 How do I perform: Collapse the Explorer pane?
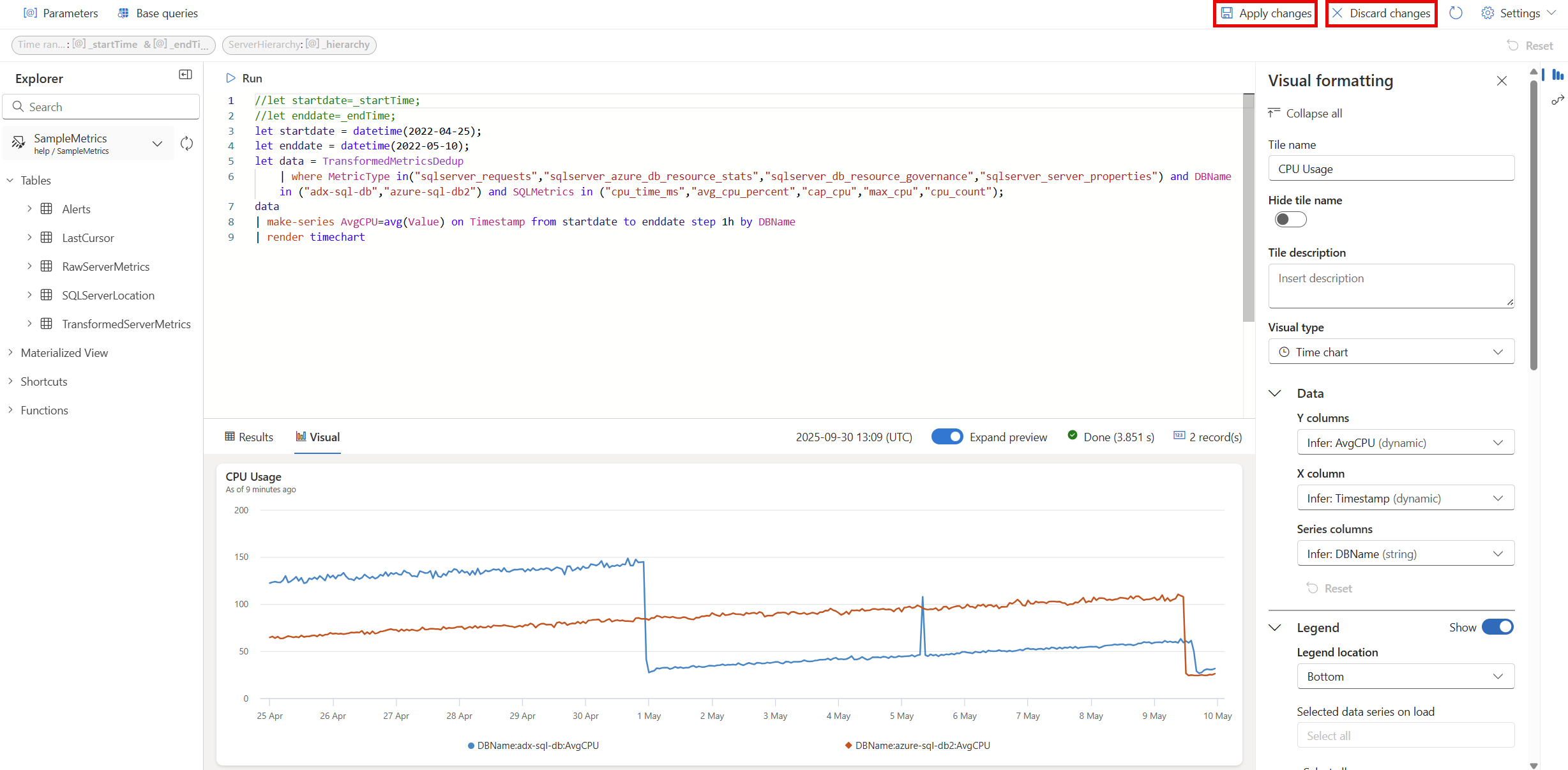pyautogui.click(x=185, y=75)
